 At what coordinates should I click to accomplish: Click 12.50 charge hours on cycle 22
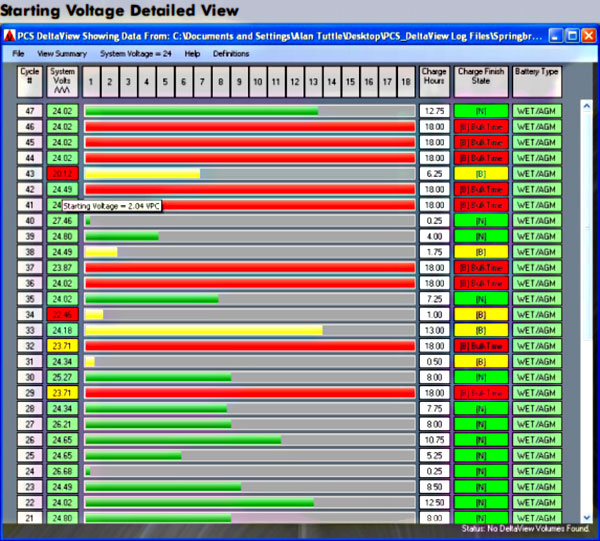[434, 502]
